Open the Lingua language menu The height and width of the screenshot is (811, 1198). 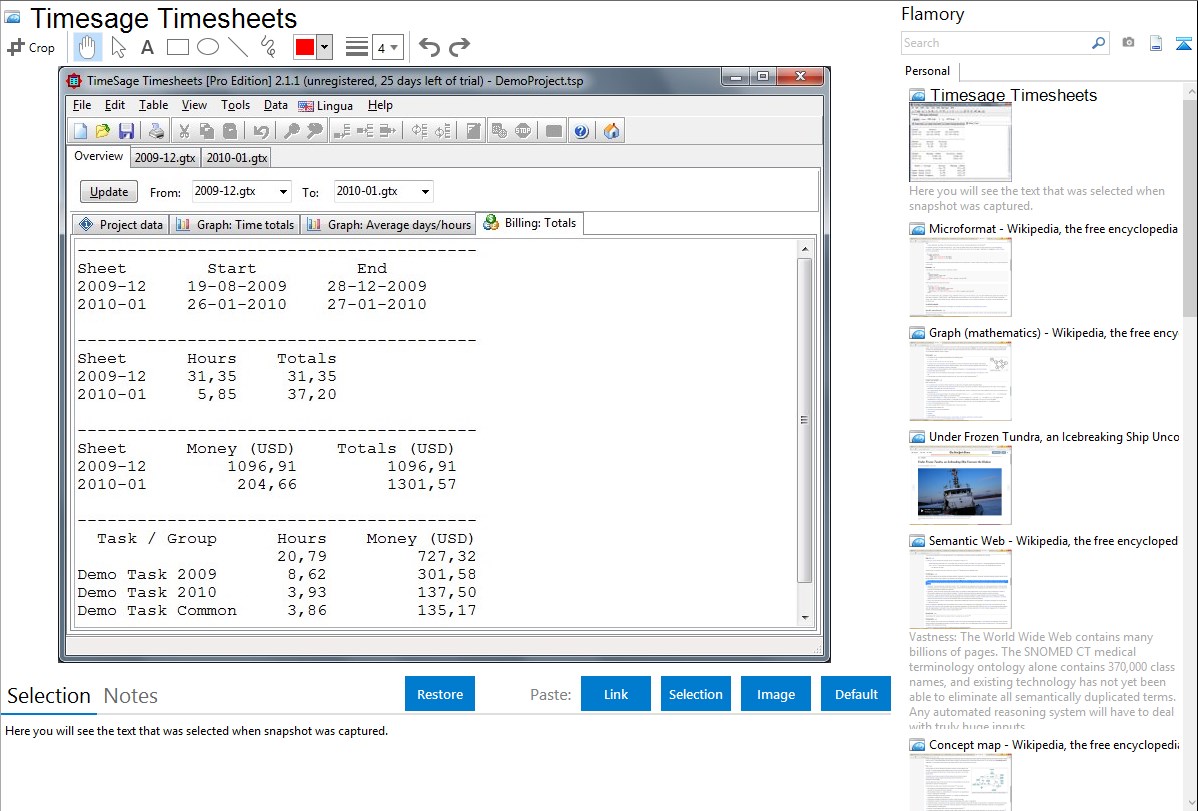click(326, 106)
